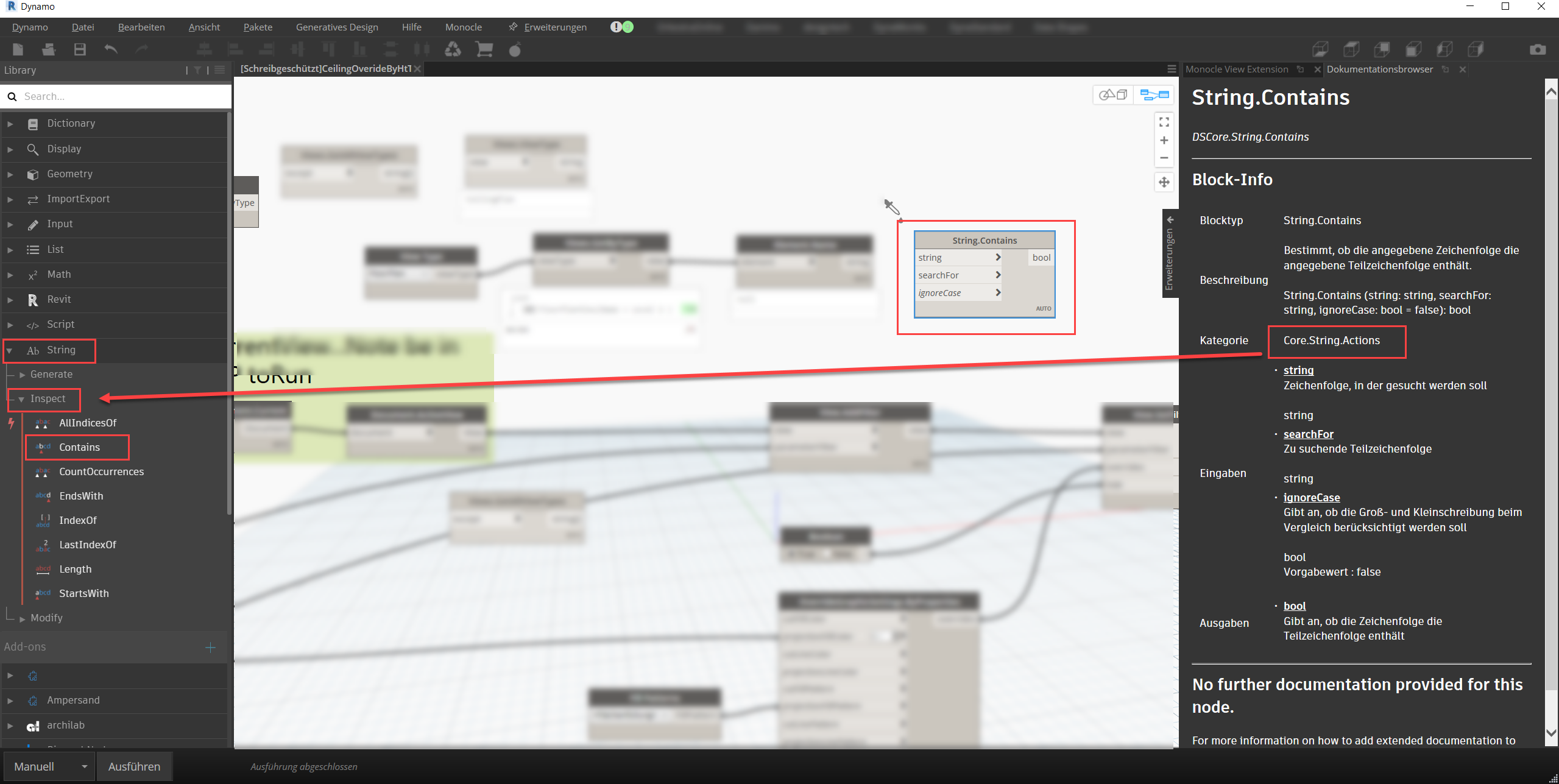Image resolution: width=1559 pixels, height=784 pixels.
Task: Open the Pakete menu
Action: (x=258, y=27)
